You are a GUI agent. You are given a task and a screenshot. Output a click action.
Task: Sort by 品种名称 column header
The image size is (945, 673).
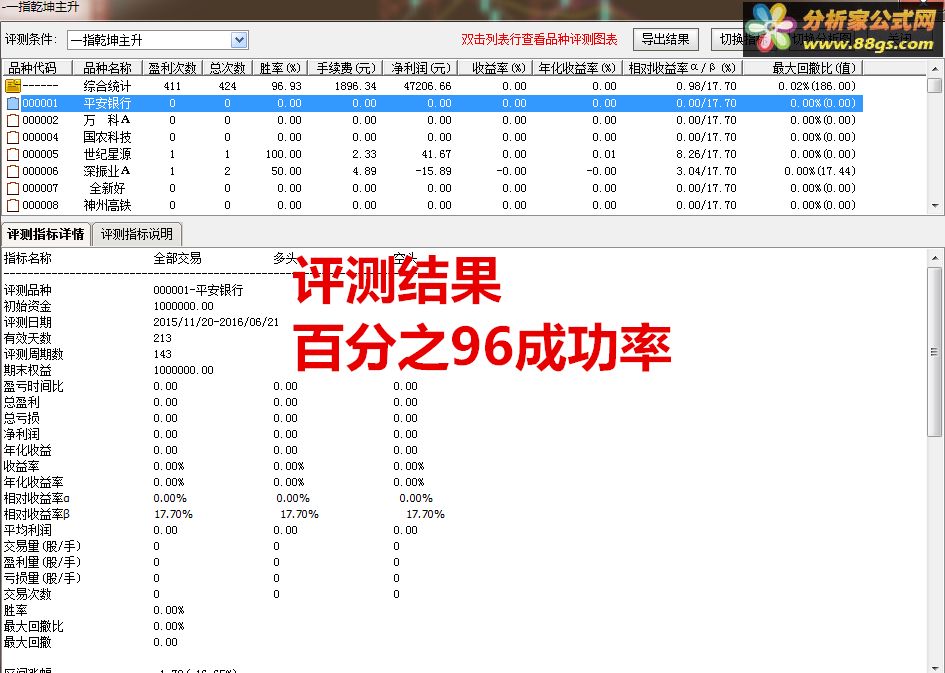[x=107, y=68]
